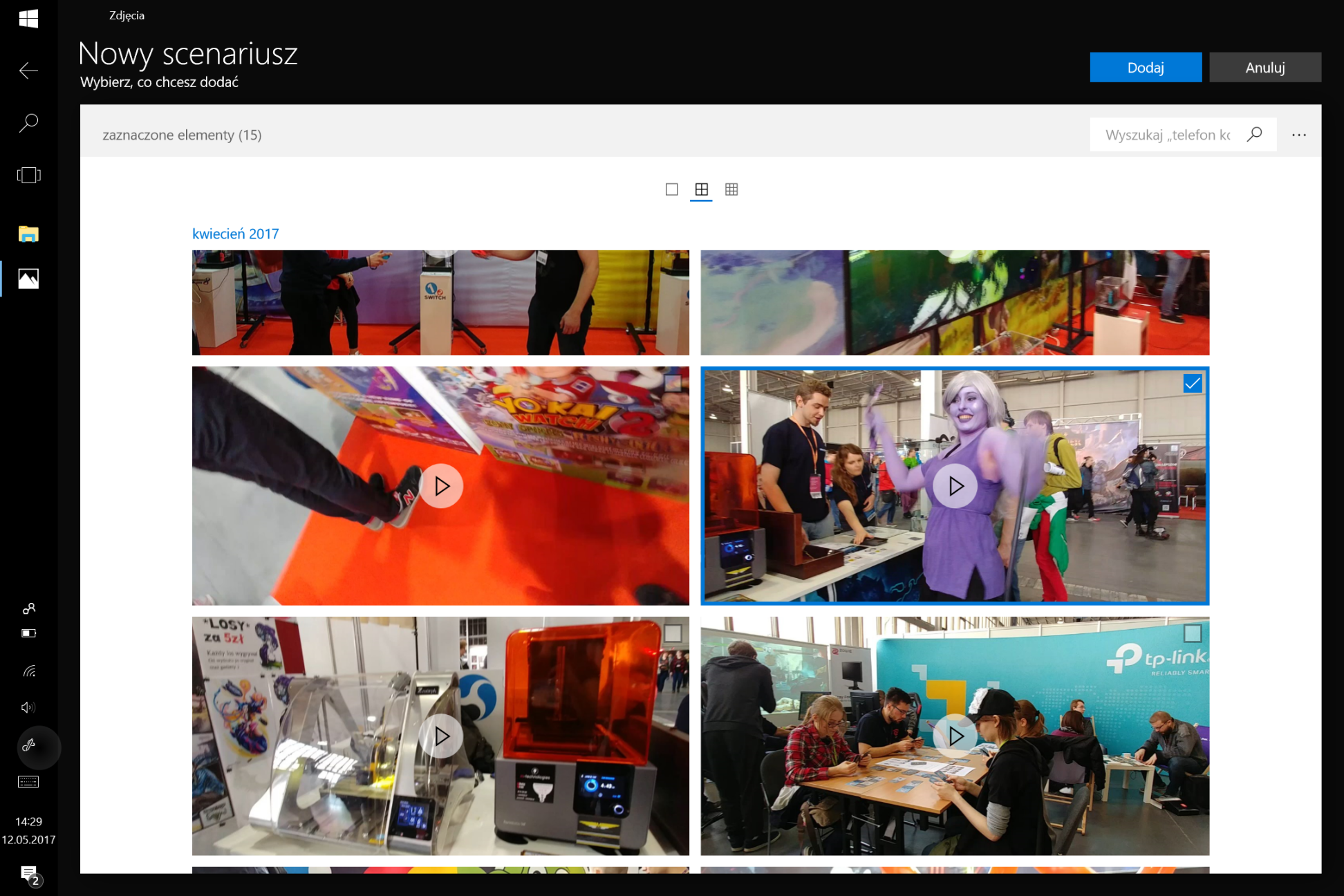Open the kwiecień 2017 date link
This screenshot has height=896, width=1344.
tap(235, 234)
